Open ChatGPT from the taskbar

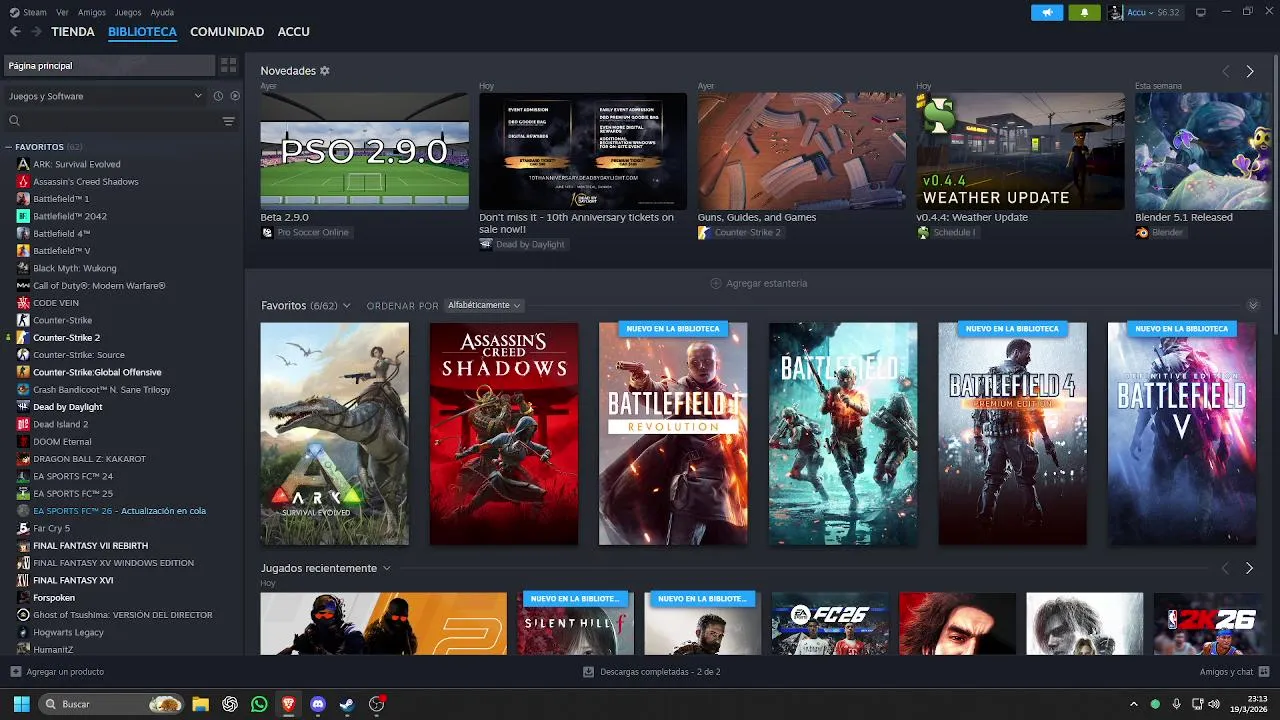[x=230, y=704]
